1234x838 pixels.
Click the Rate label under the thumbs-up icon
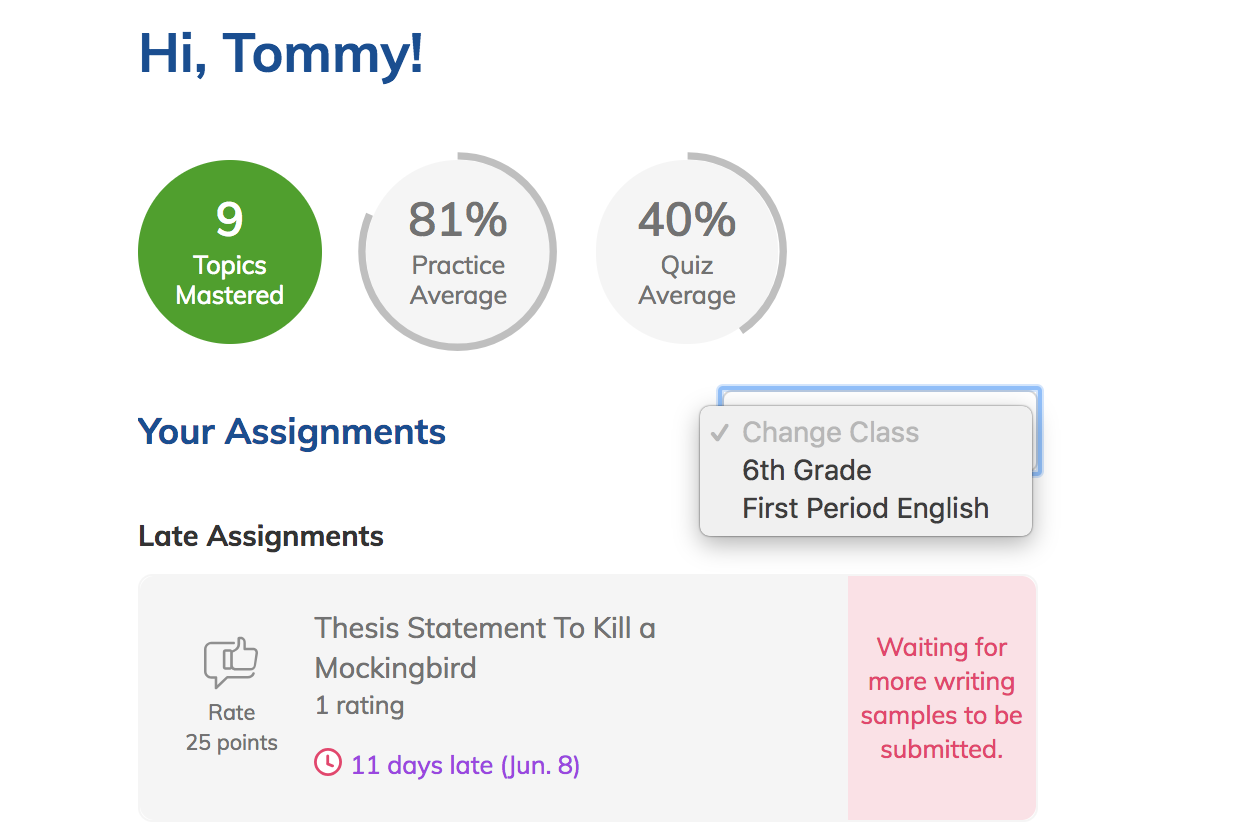[232, 713]
